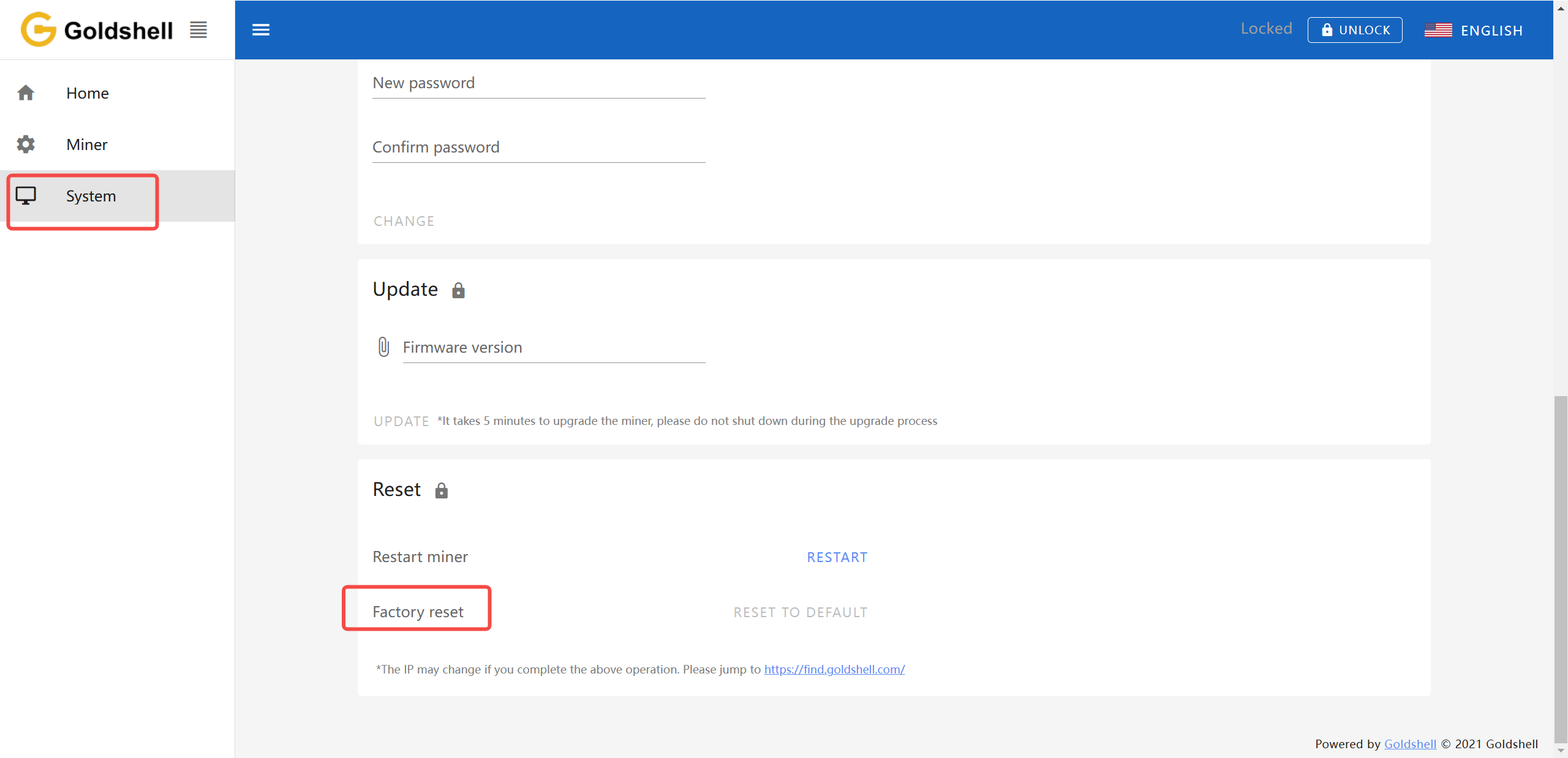The image size is (1568, 758).
Task: Click hamburger menu icon in blue header
Action: [261, 30]
